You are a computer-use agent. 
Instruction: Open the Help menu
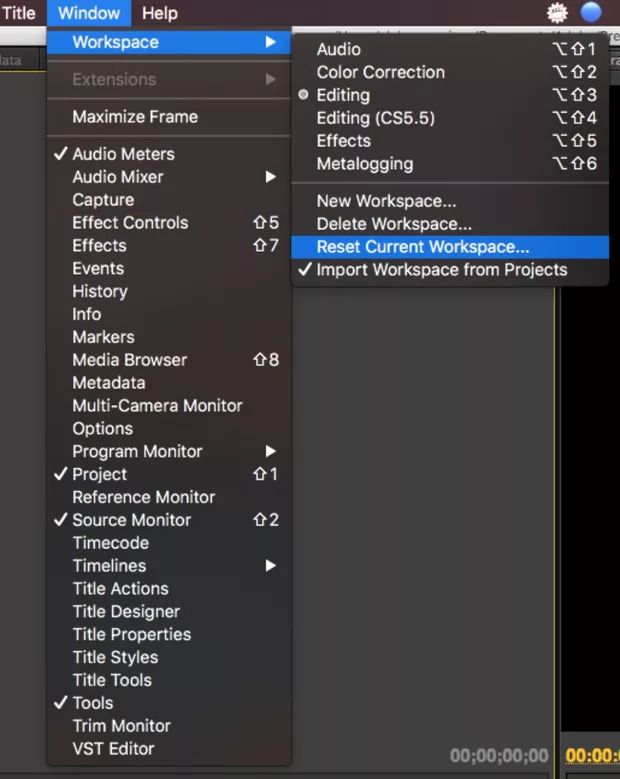[159, 13]
